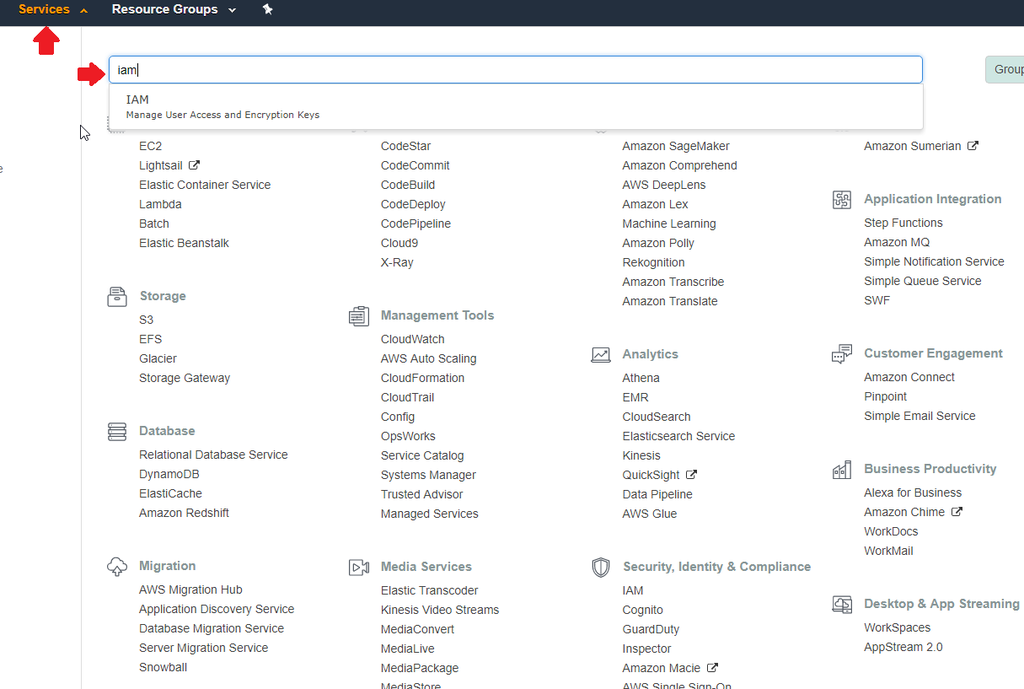Viewport: 1024px width, 689px height.
Task: Open the Resource Groups dropdown
Action: (x=174, y=9)
